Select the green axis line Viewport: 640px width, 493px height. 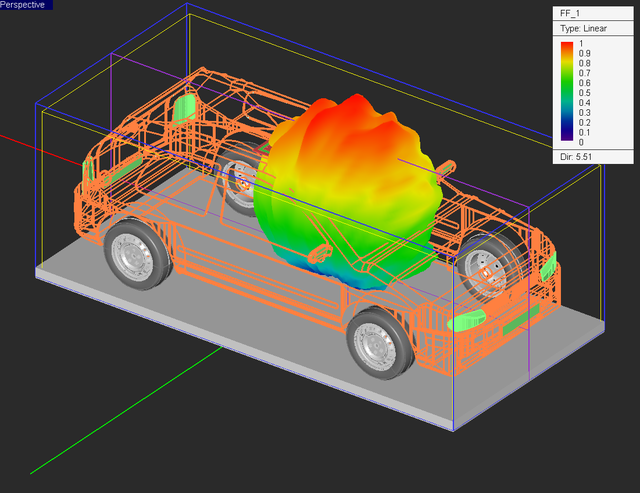pos(126,411)
